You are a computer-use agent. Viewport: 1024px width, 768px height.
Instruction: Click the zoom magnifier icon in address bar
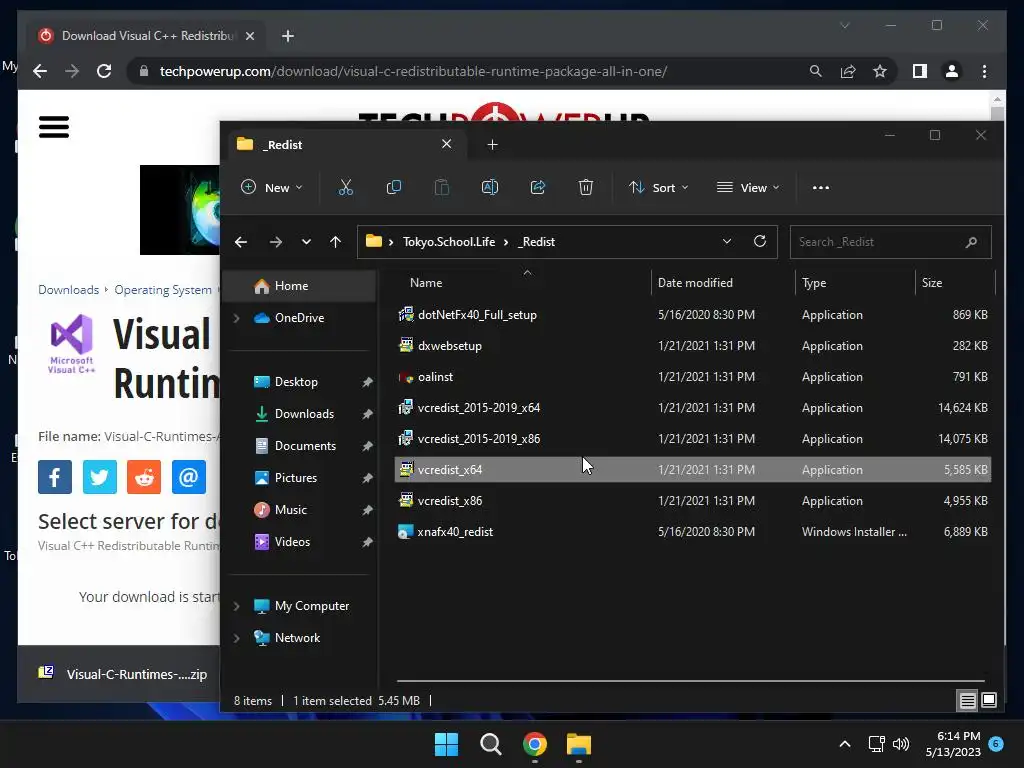point(816,71)
